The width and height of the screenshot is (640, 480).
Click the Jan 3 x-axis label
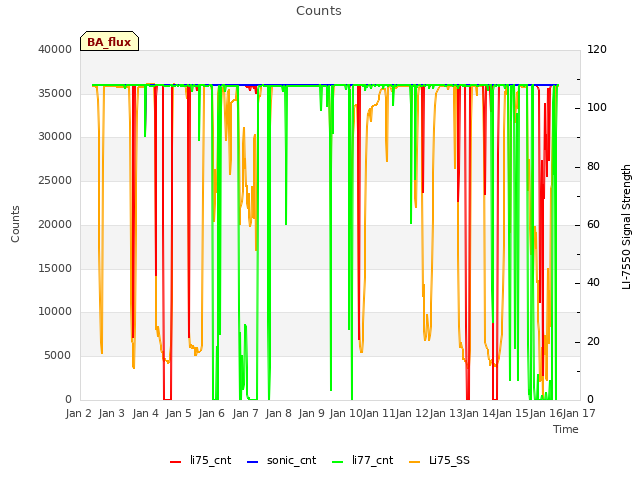(x=111, y=413)
